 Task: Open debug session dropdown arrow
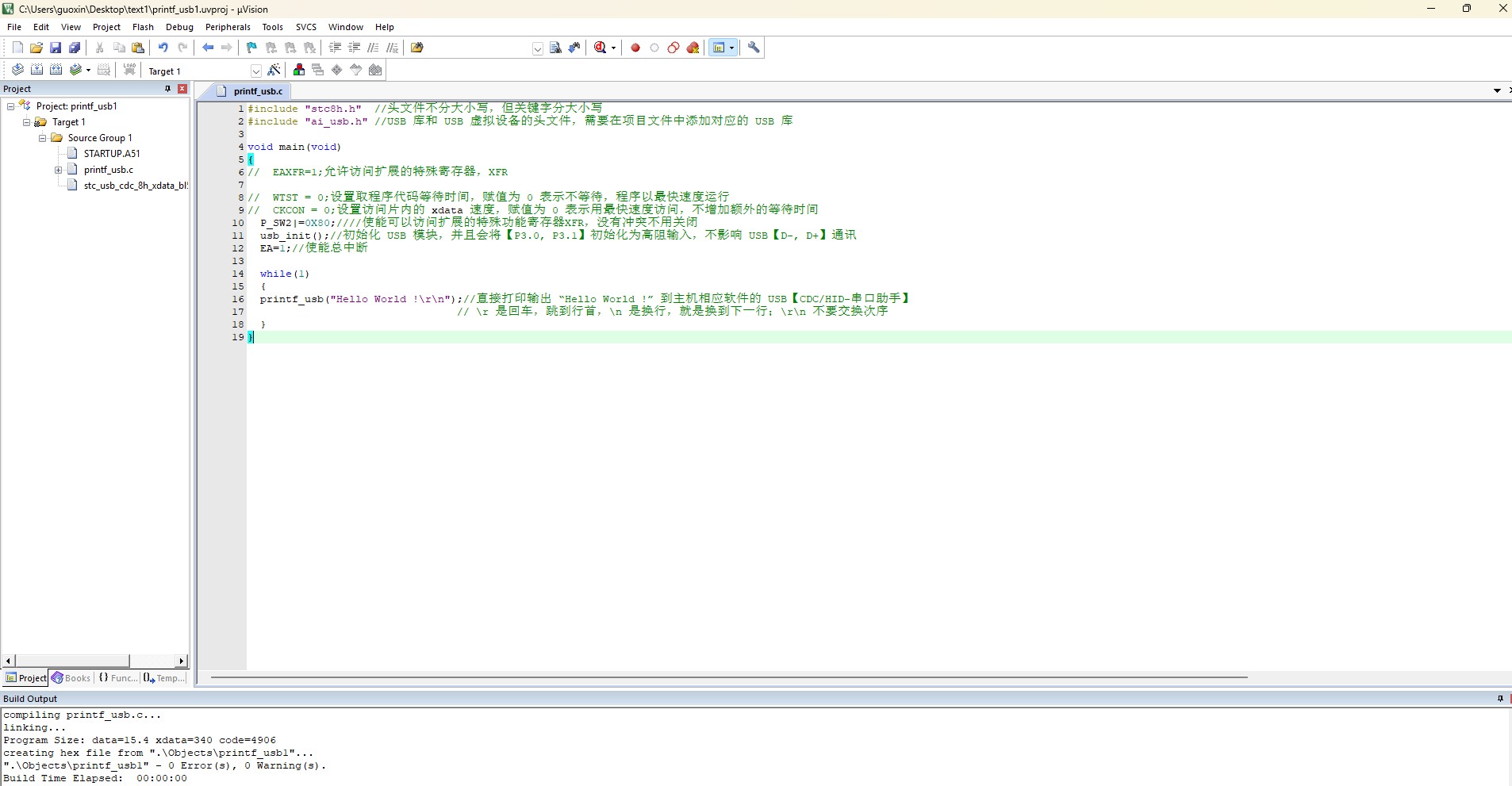[613, 48]
